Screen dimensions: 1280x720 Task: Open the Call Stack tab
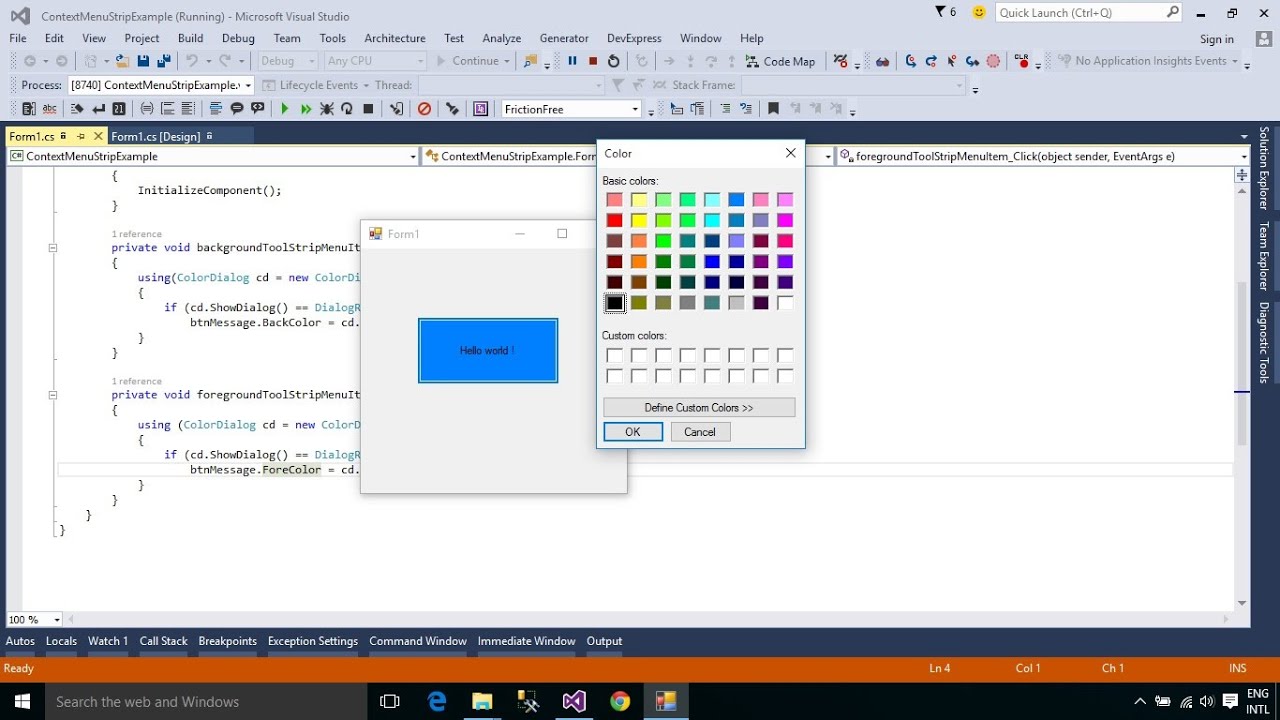click(164, 641)
